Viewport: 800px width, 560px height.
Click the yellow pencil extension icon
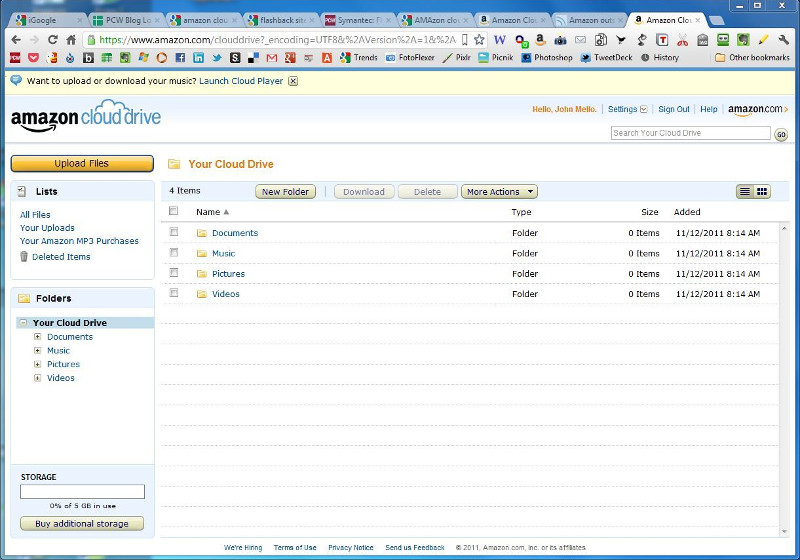tap(763, 40)
